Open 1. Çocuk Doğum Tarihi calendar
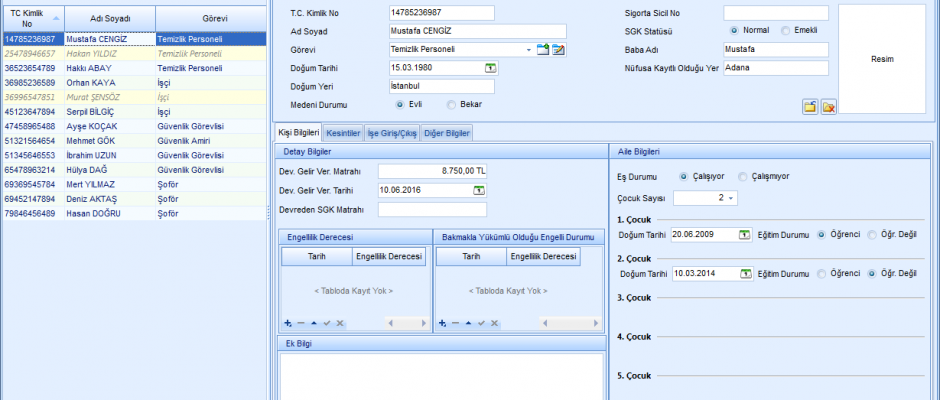The width and height of the screenshot is (940, 400). 743,234
